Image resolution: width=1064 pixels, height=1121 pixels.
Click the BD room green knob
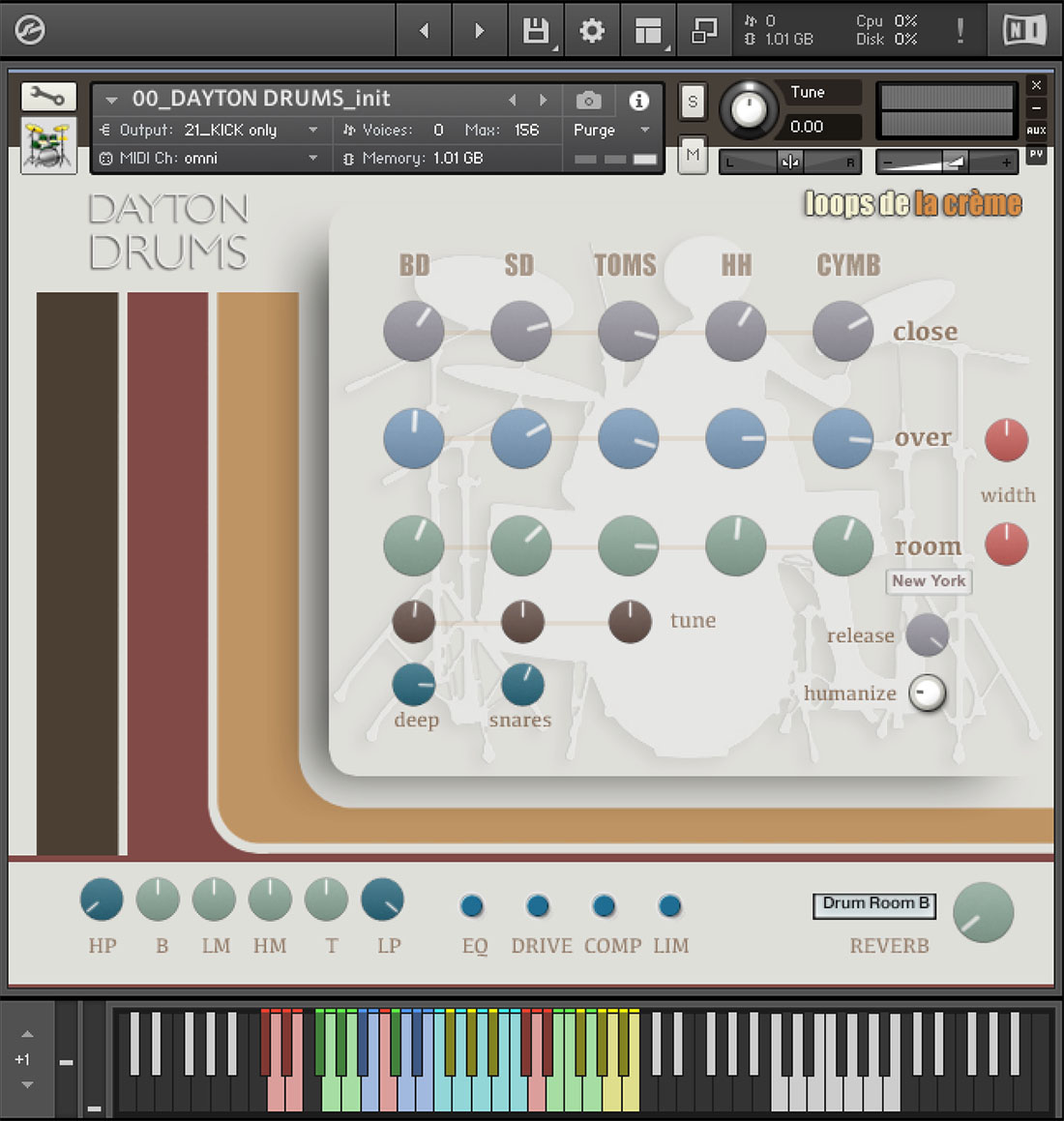(413, 546)
